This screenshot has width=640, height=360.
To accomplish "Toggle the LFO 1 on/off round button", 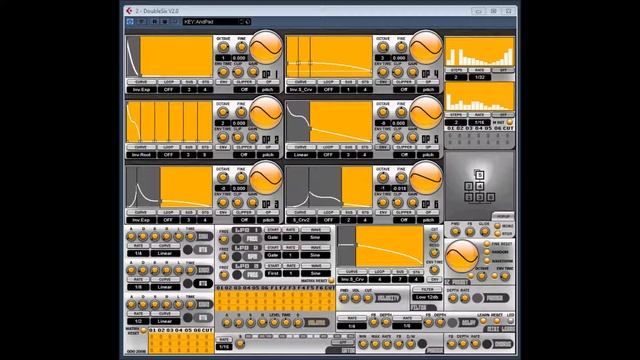I will (236, 238).
